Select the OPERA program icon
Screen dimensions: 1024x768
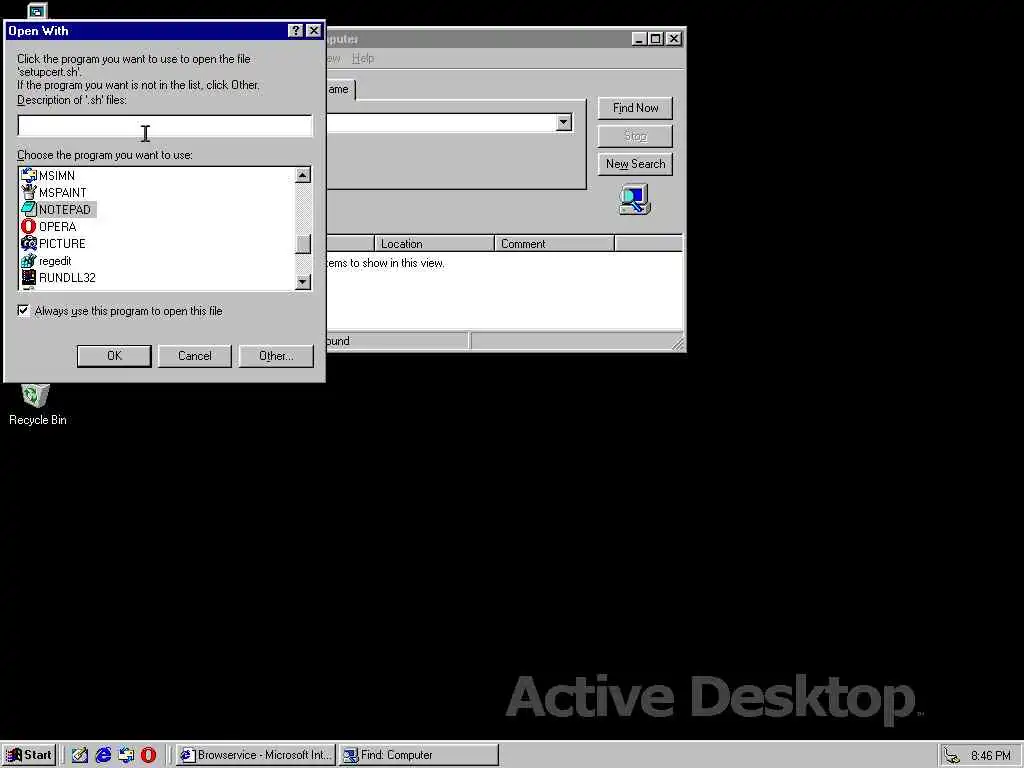[29, 226]
